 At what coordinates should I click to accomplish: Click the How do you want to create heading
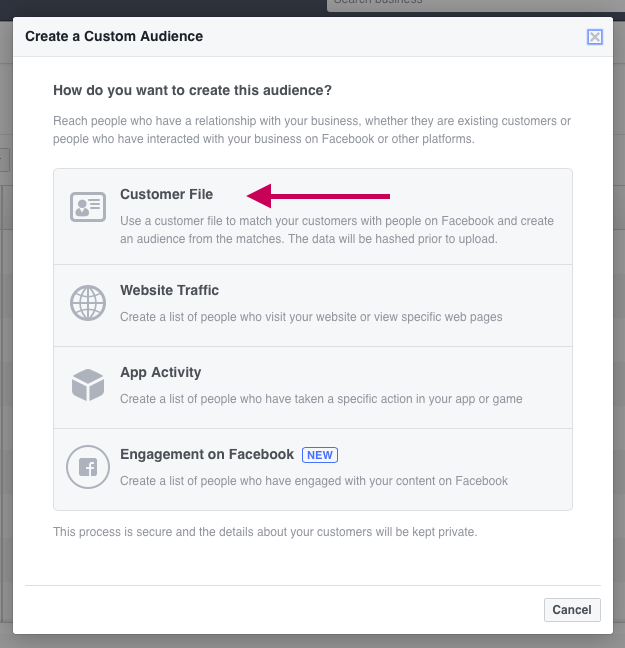pos(193,90)
